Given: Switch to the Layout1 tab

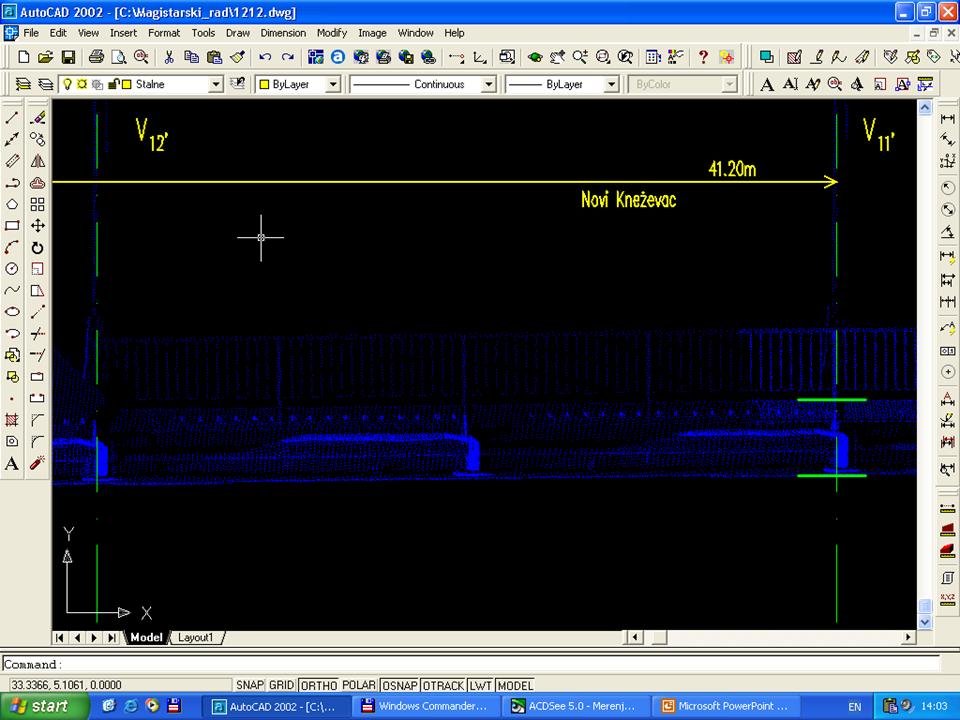Looking at the screenshot, I should coord(196,637).
